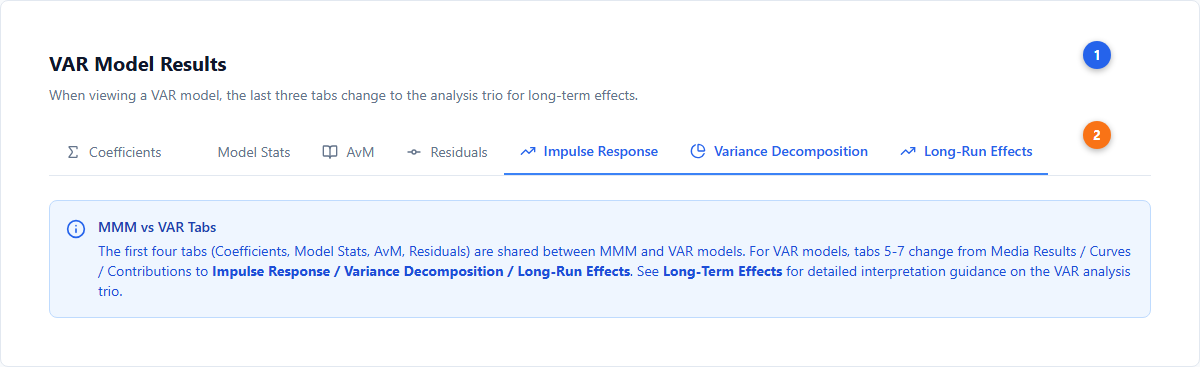Go to the Residuals tab
This screenshot has height=367, width=1200.
point(447,152)
